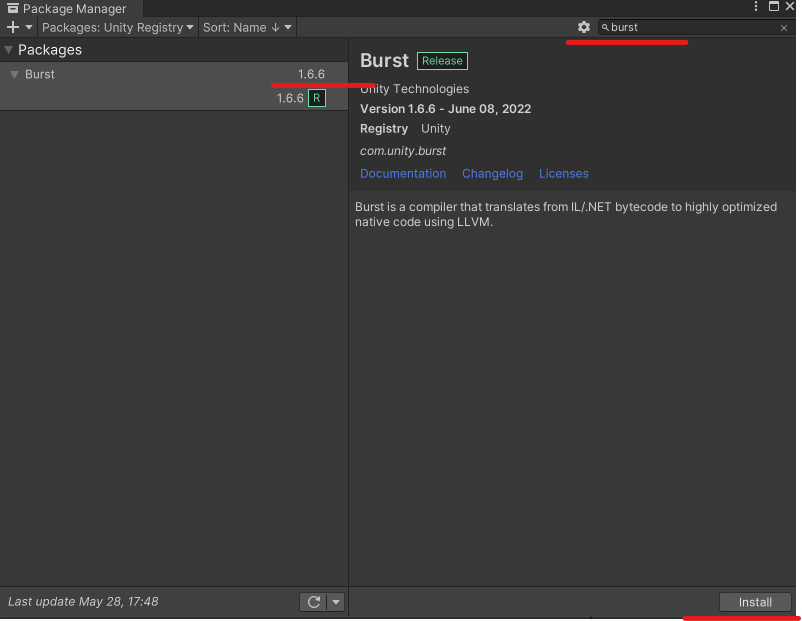The width and height of the screenshot is (802, 621).
Task: Click the search field containing burst
Action: pos(695,27)
